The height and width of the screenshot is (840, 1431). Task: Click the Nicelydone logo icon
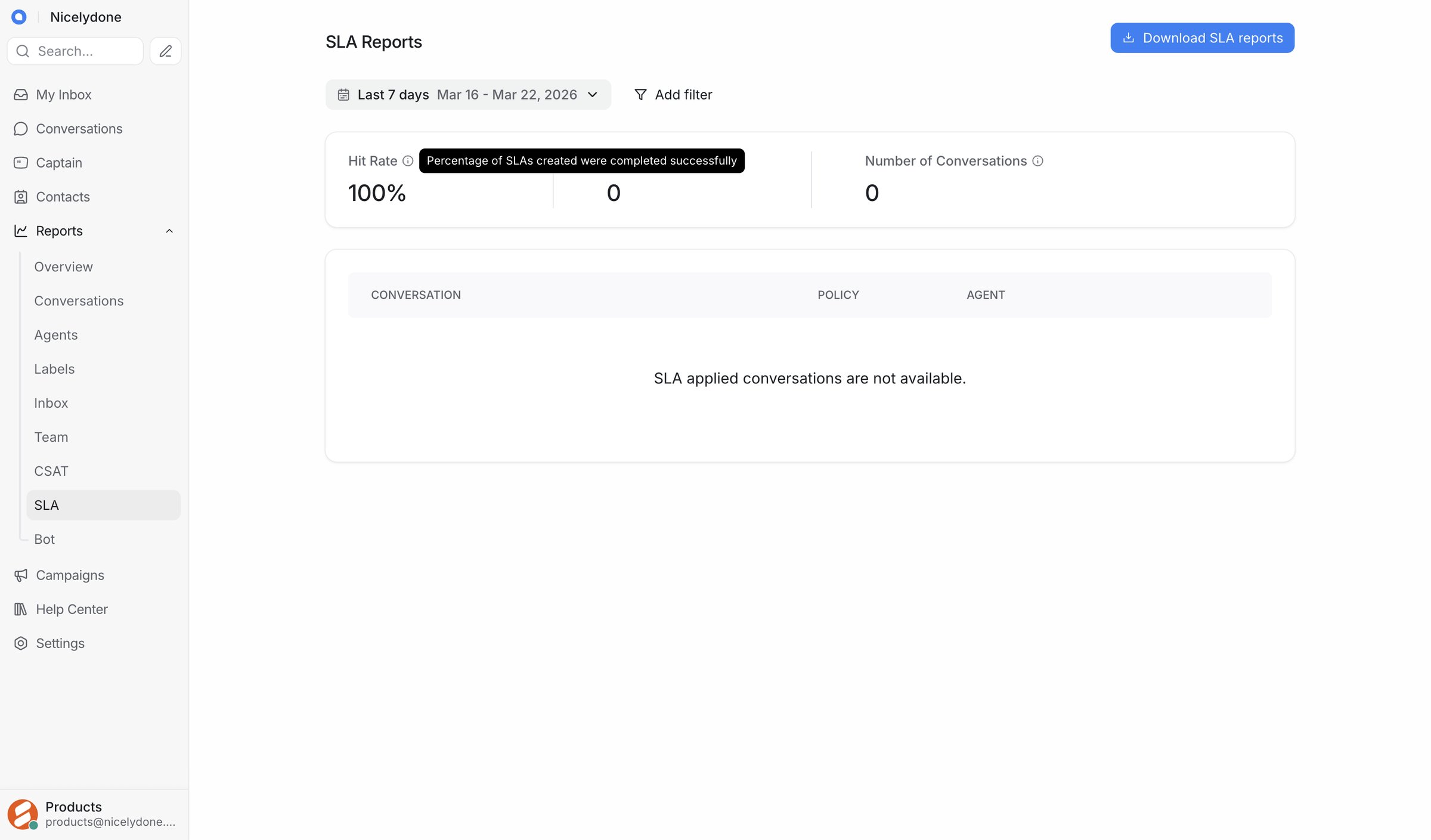[19, 17]
